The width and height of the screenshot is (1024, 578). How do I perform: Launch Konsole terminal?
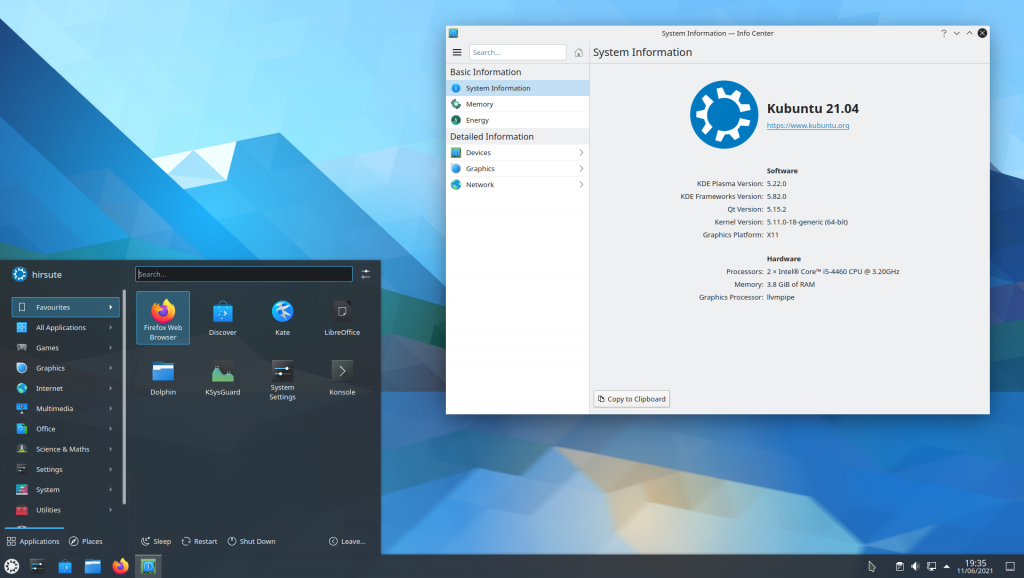pyautogui.click(x=342, y=378)
